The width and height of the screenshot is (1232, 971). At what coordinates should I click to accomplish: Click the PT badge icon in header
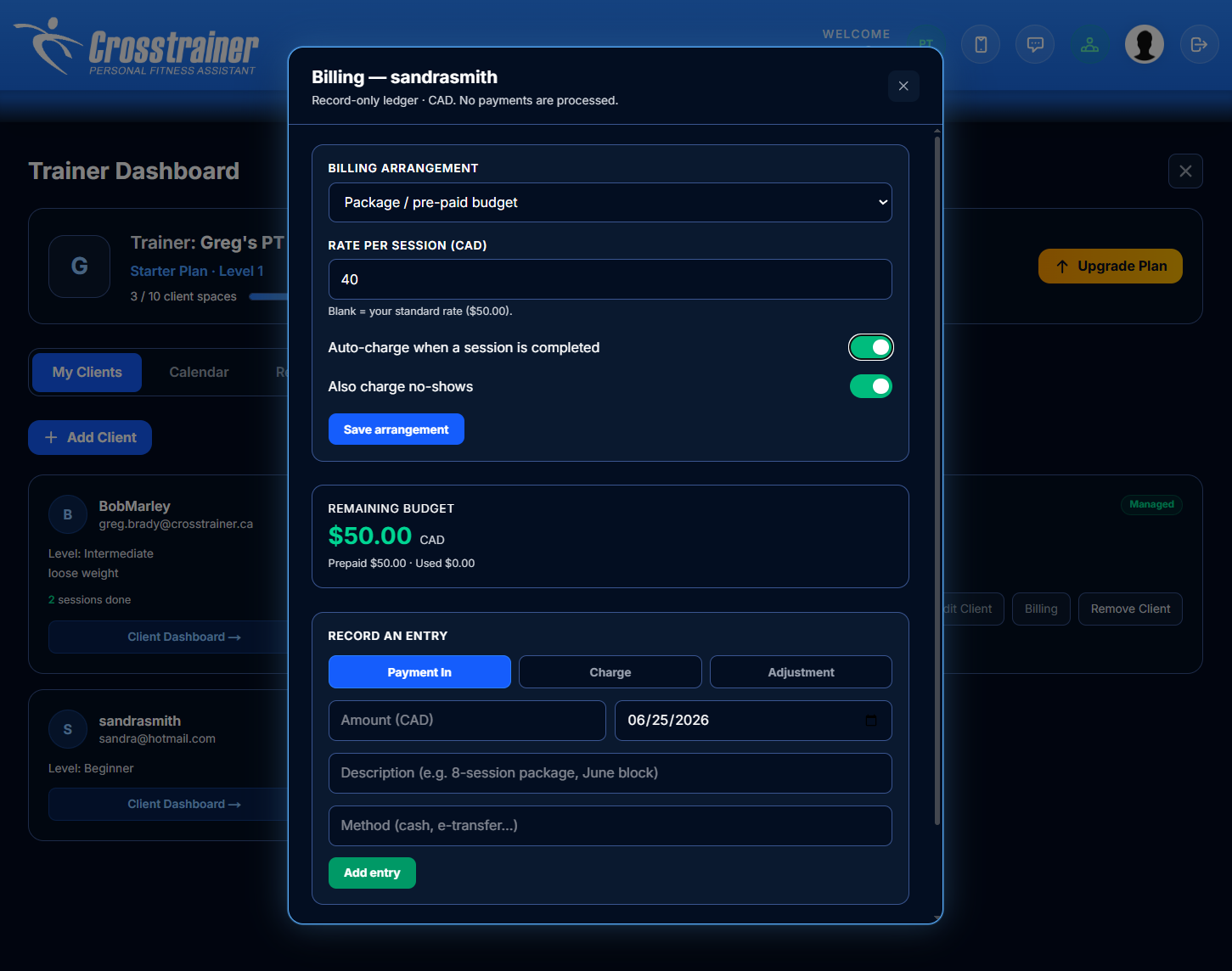(x=925, y=44)
